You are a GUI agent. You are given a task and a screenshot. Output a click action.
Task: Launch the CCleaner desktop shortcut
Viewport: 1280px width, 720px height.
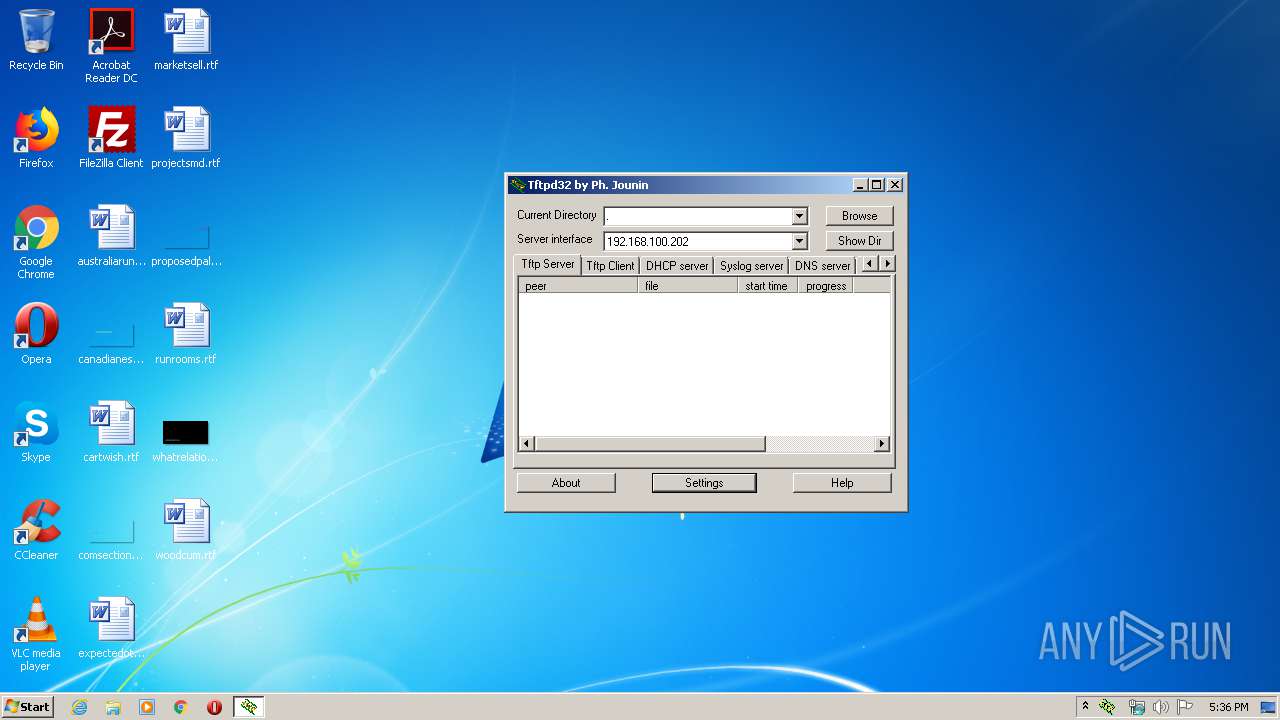(x=36, y=531)
